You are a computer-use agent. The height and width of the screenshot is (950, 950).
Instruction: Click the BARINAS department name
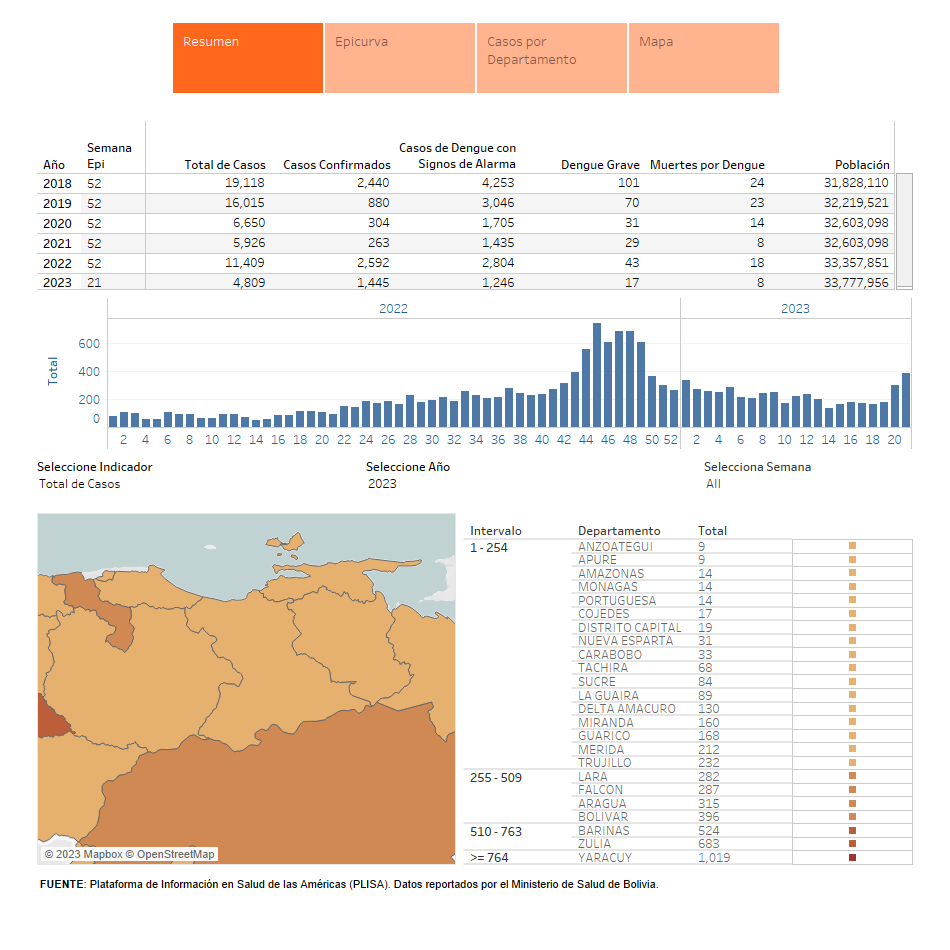click(x=602, y=831)
